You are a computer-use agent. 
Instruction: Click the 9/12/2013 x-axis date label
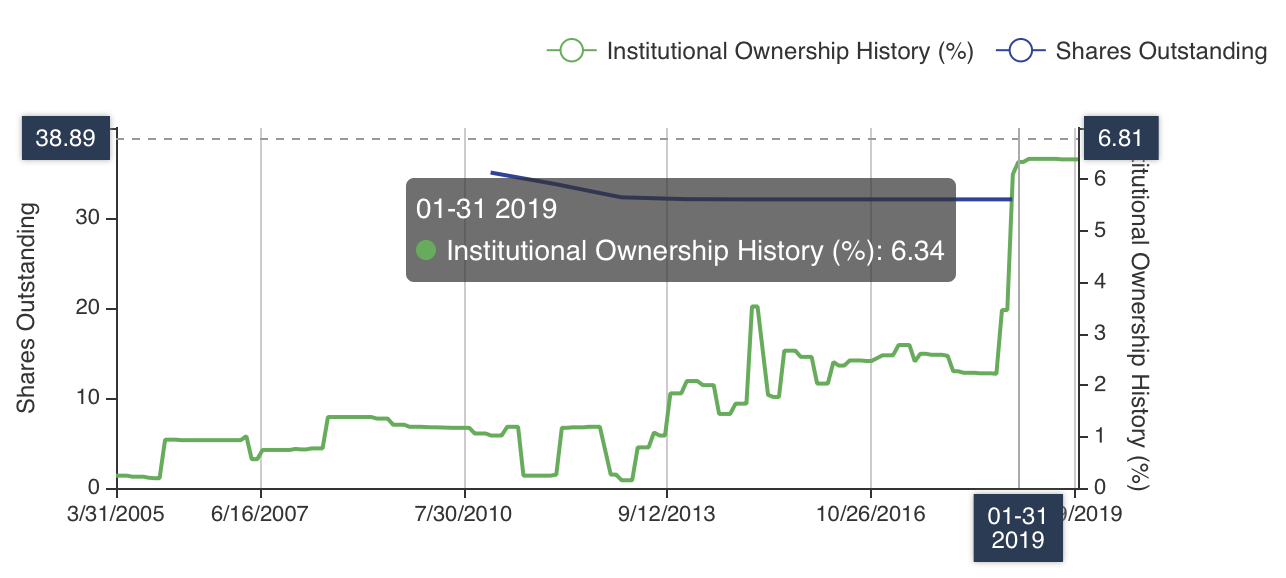(x=668, y=513)
